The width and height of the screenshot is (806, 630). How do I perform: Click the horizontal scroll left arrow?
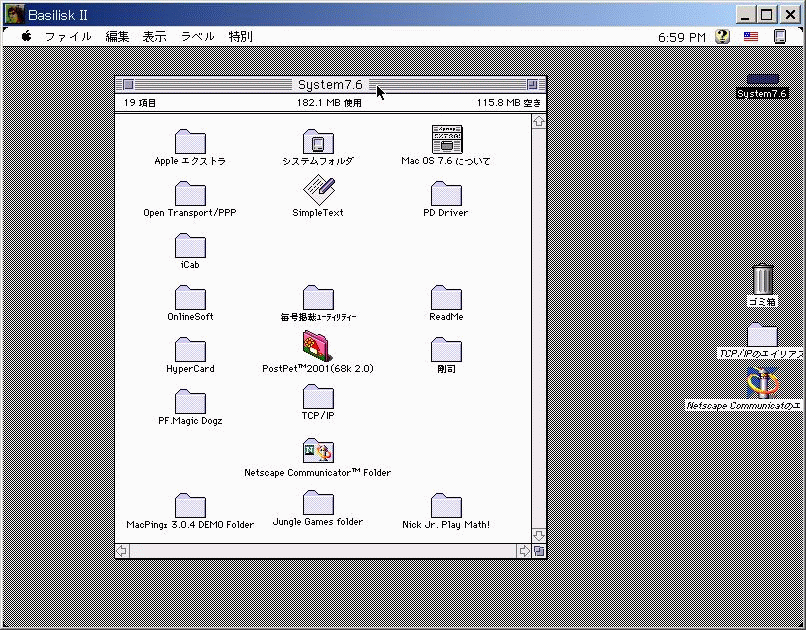tap(122, 551)
